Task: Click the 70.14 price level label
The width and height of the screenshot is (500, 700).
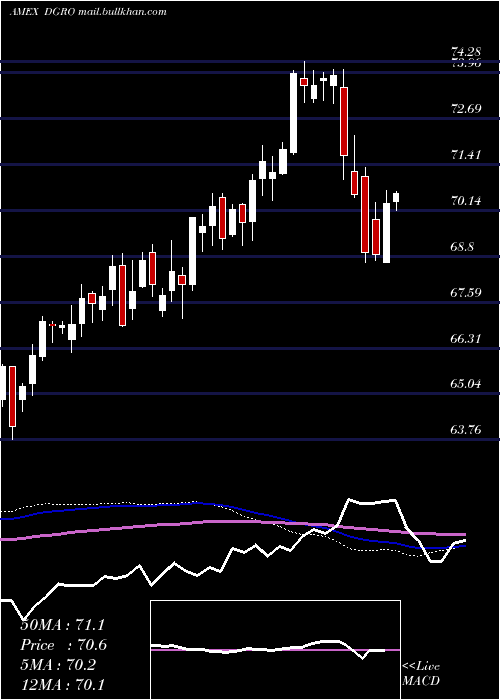Action: pos(467,201)
